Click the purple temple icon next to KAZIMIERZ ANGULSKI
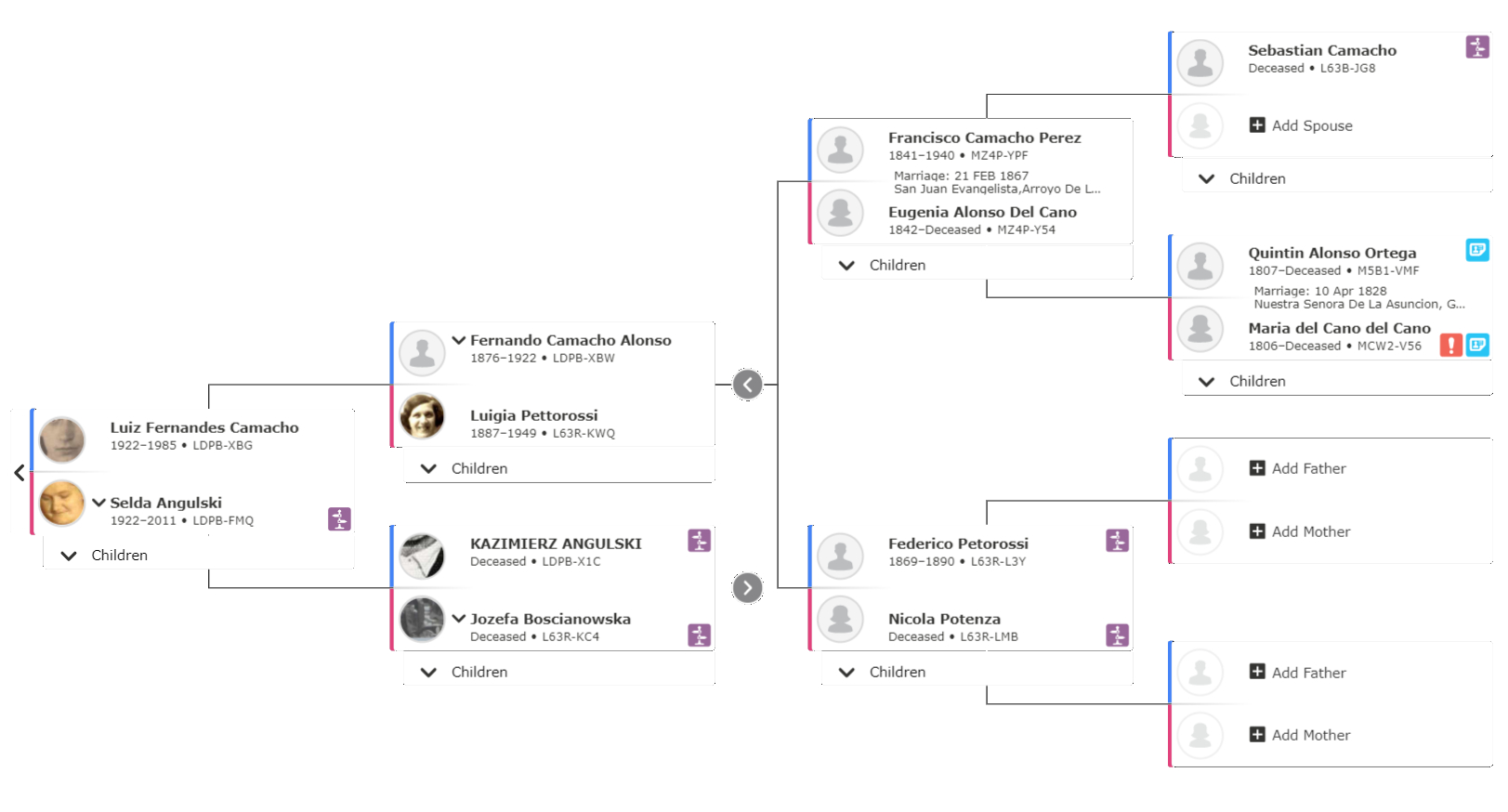Screen dimensions: 1508x812 [699, 540]
